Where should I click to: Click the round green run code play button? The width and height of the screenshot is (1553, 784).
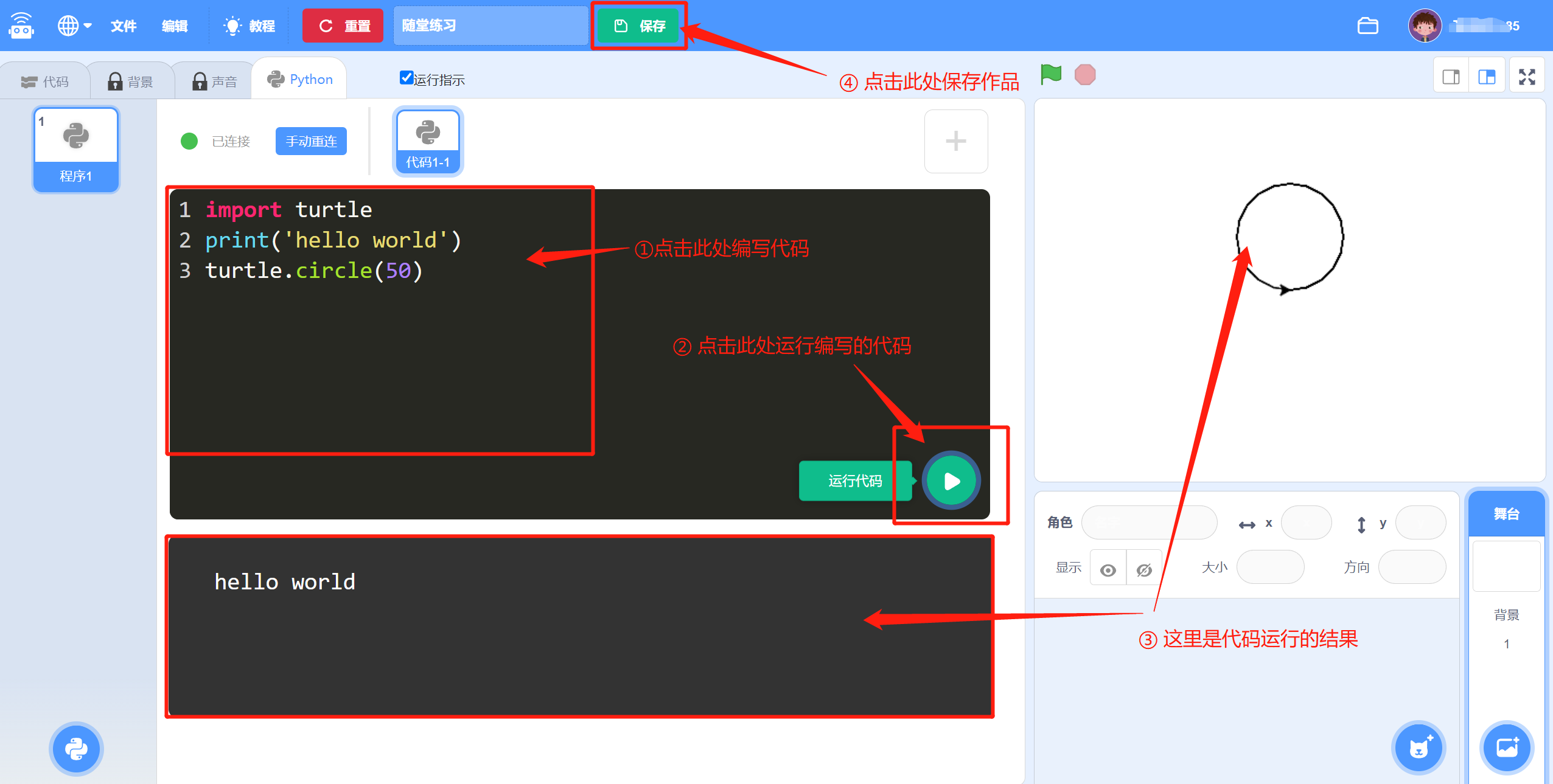click(951, 480)
